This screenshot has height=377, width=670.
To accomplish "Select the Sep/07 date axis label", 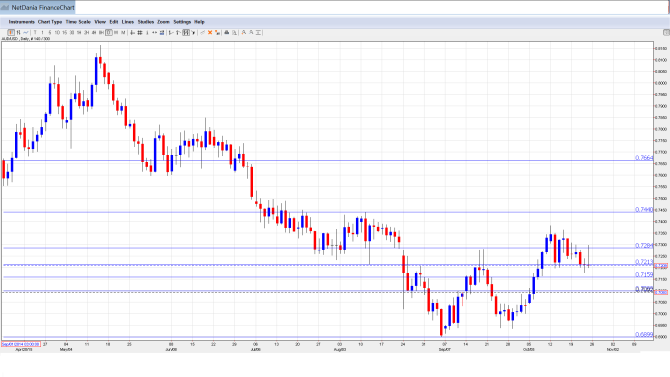I will click(x=445, y=349).
